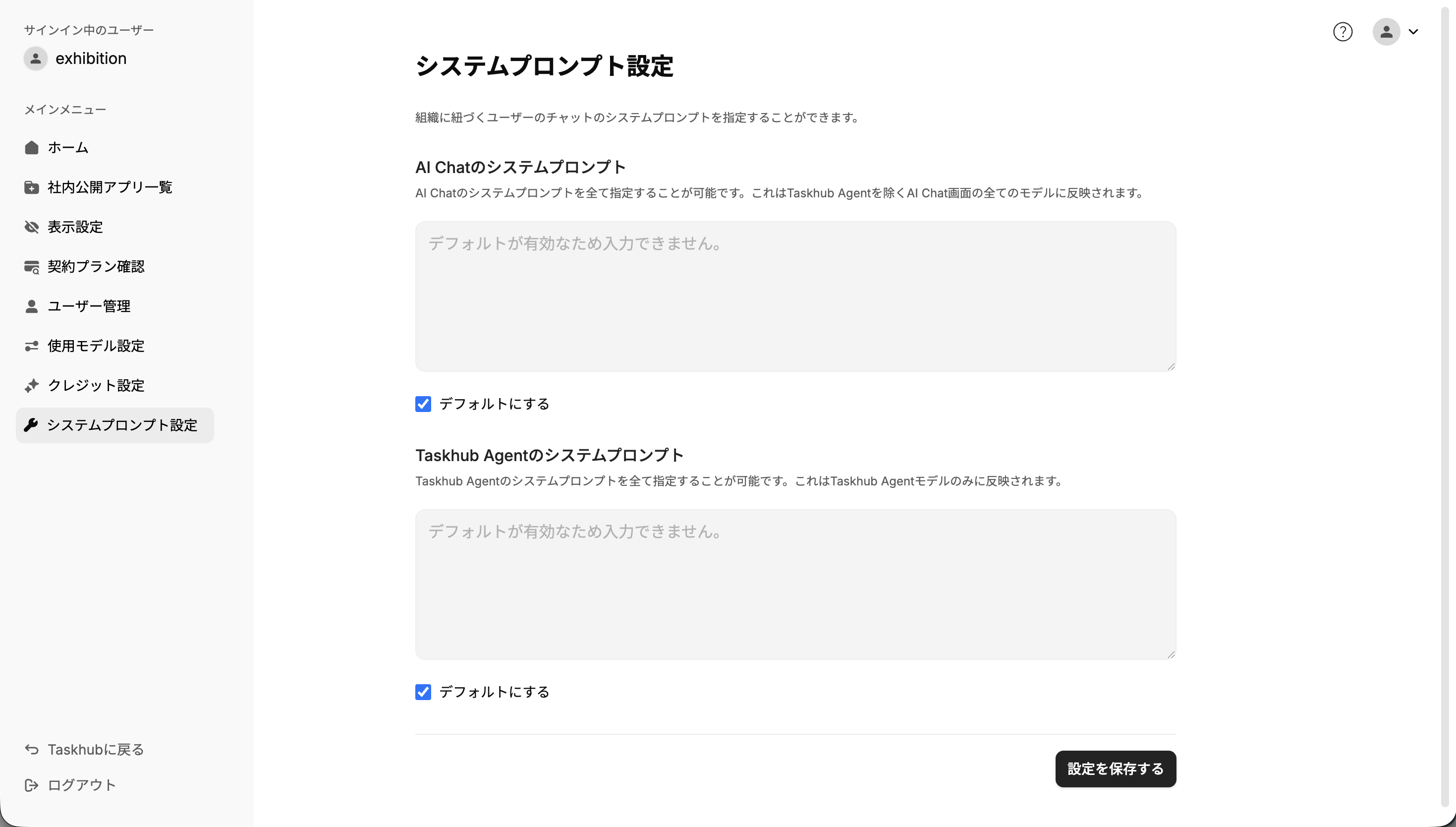Click the 使用モデル設定 sliders icon
The height and width of the screenshot is (827, 1456).
(x=32, y=346)
